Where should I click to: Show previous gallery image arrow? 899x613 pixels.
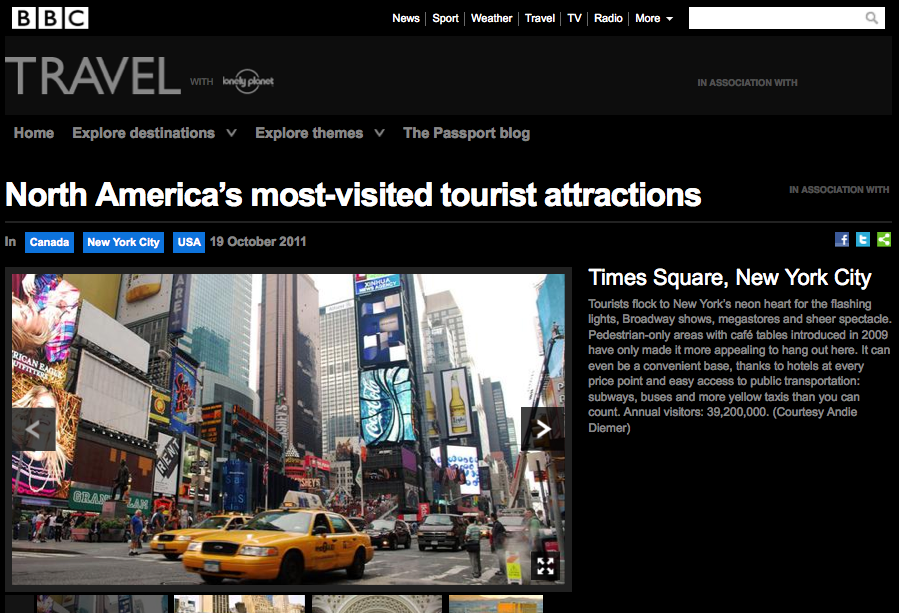click(34, 428)
